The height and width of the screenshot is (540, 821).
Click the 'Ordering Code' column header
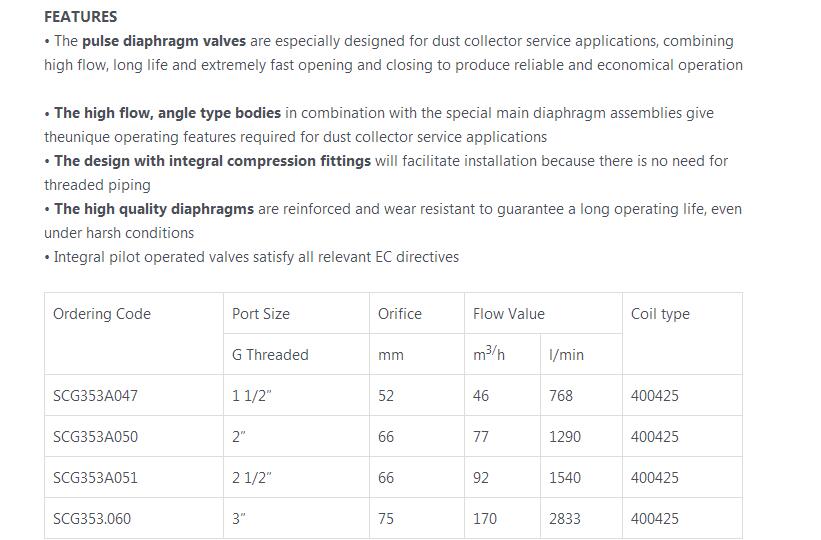coord(102,314)
